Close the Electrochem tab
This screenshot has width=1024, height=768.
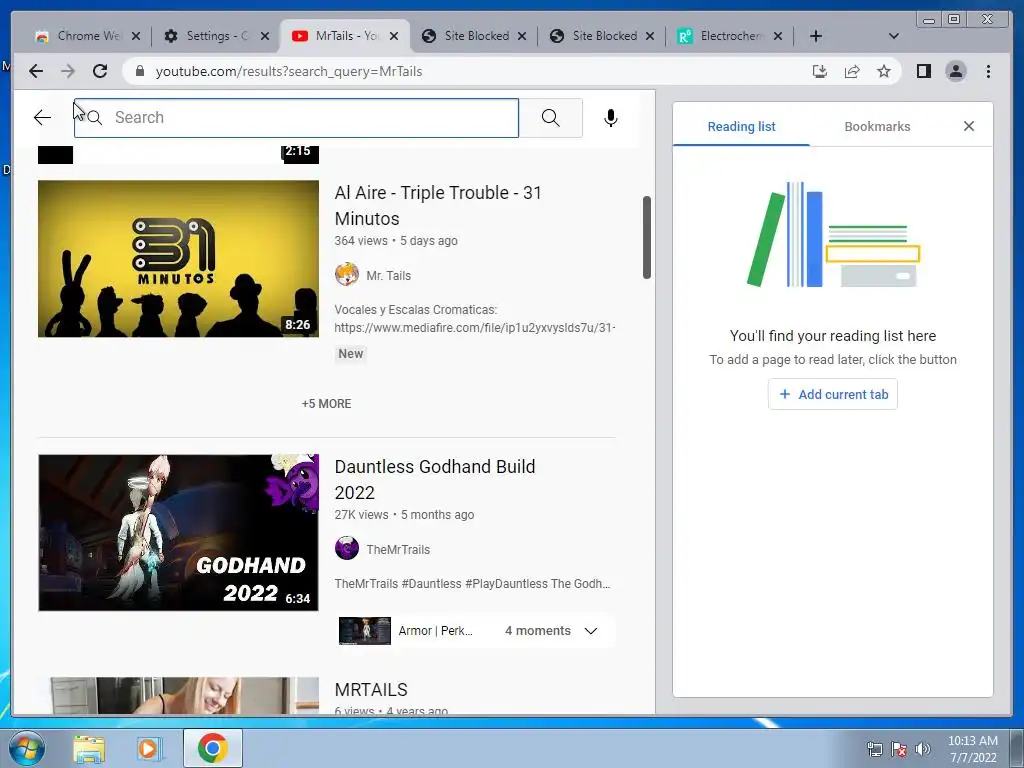point(778,36)
